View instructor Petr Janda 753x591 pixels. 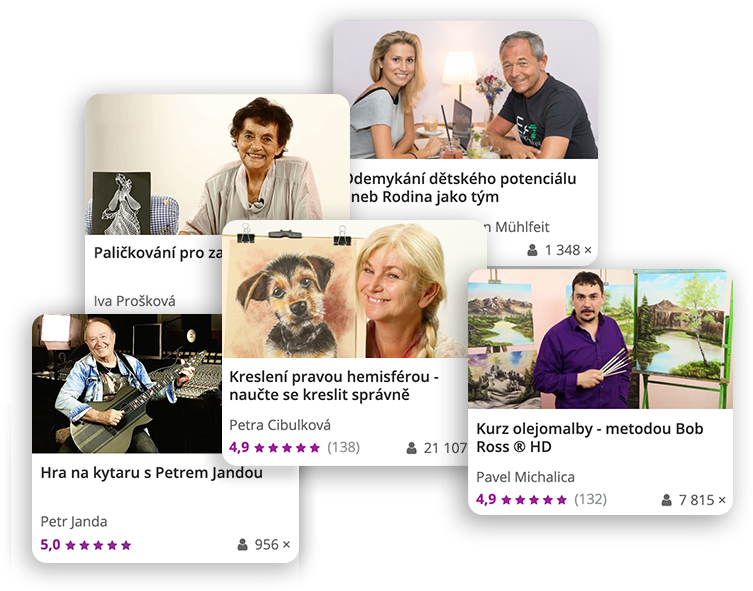pos(74,521)
